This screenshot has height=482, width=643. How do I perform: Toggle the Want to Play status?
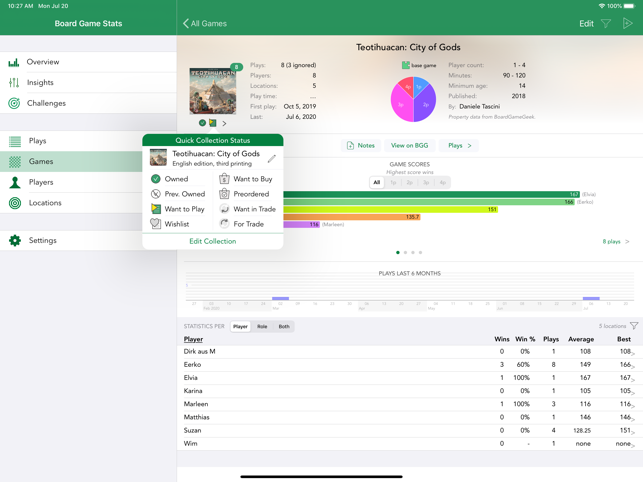click(x=178, y=209)
